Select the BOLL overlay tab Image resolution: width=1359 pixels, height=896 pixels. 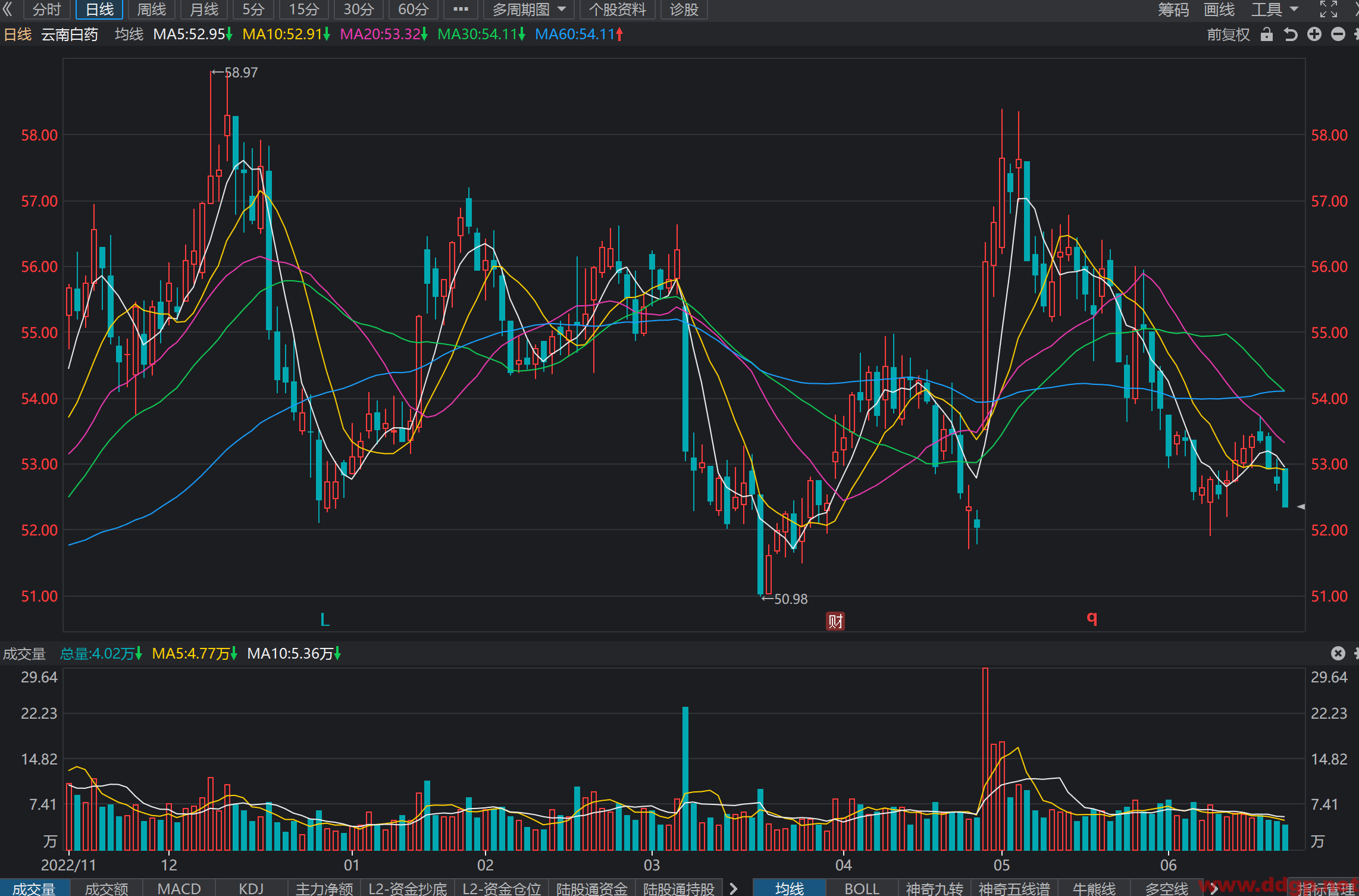pyautogui.click(x=862, y=888)
